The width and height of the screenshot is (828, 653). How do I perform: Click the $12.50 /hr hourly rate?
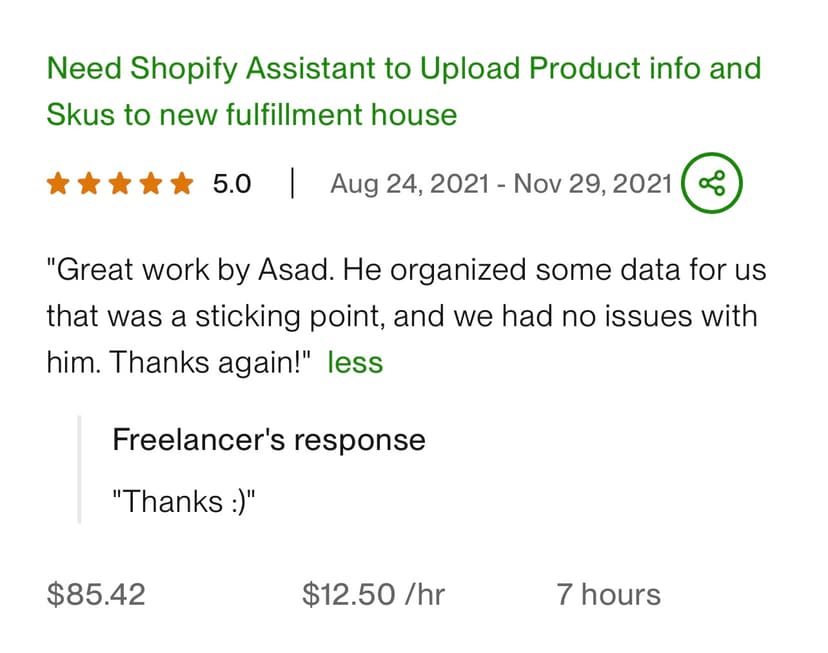pyautogui.click(x=373, y=594)
